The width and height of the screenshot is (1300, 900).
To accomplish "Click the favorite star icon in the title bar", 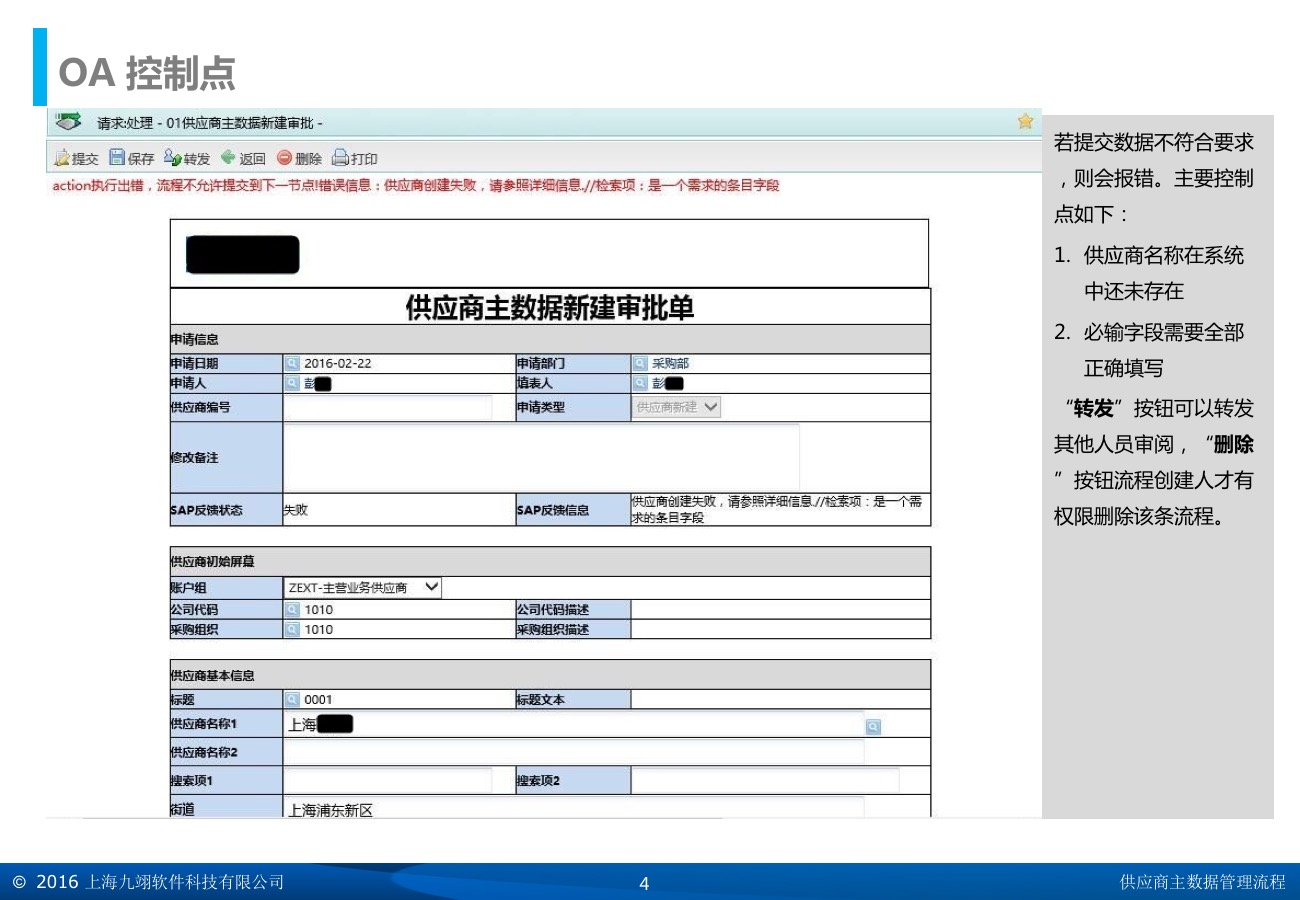I will [1025, 121].
